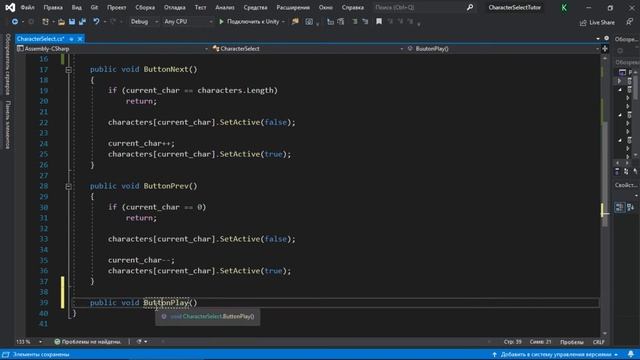Click the Save All icon

[x=82, y=22]
